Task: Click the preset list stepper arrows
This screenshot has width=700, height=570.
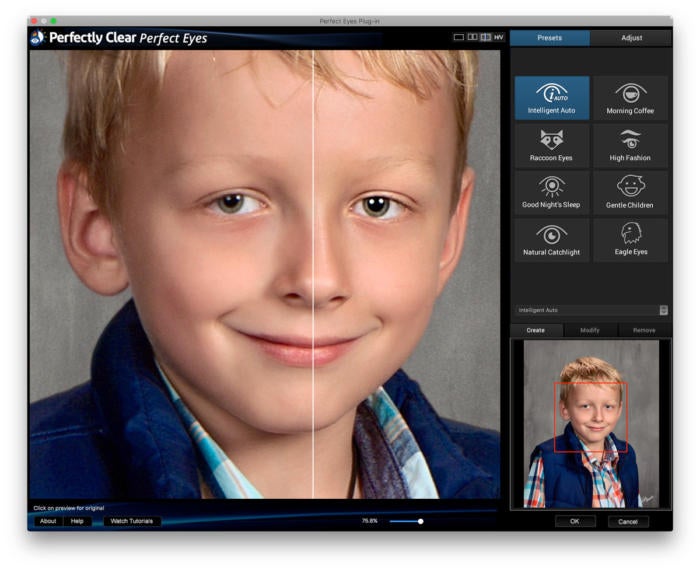Action: point(664,310)
